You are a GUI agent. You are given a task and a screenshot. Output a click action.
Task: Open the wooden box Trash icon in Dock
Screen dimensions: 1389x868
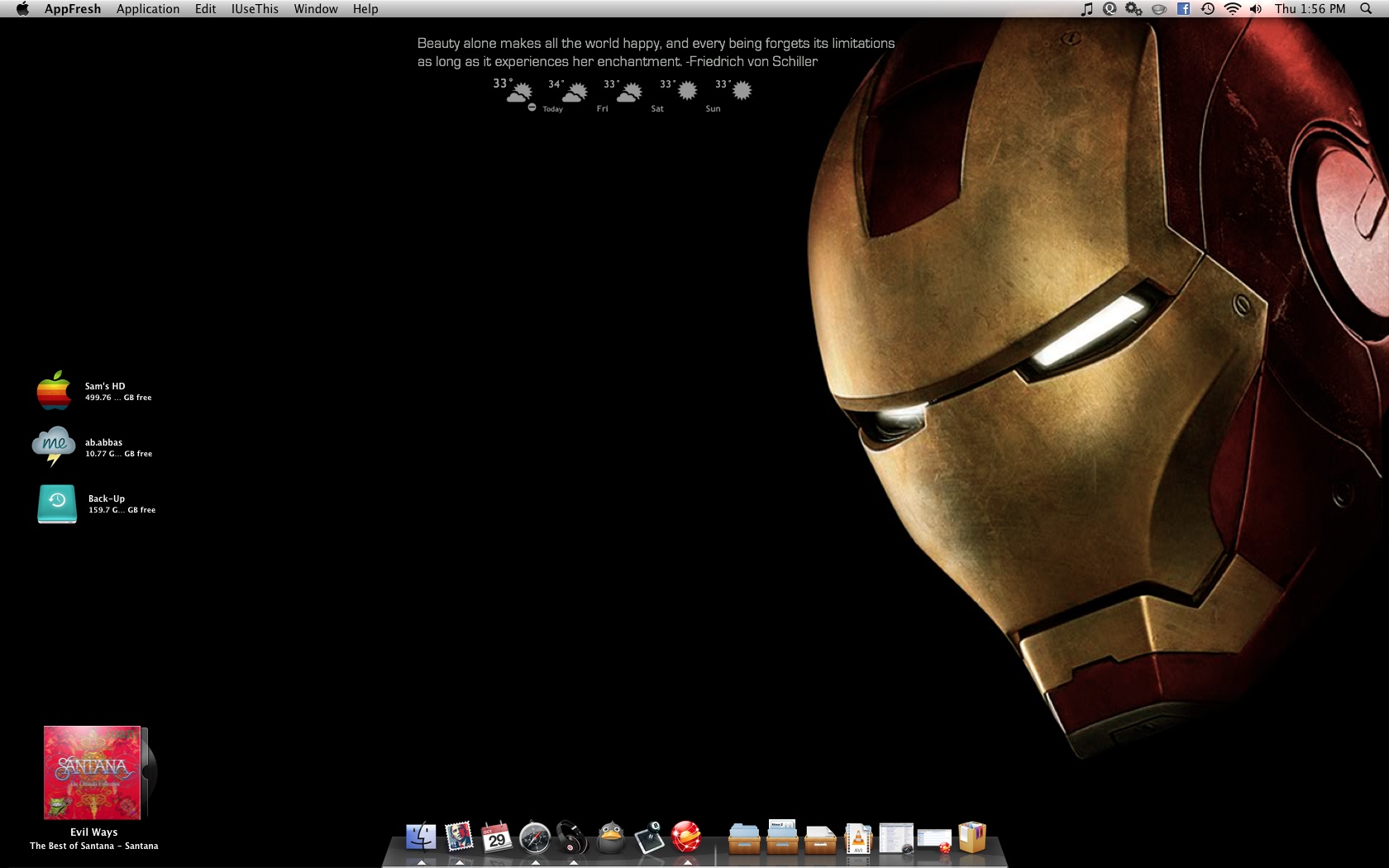click(972, 837)
